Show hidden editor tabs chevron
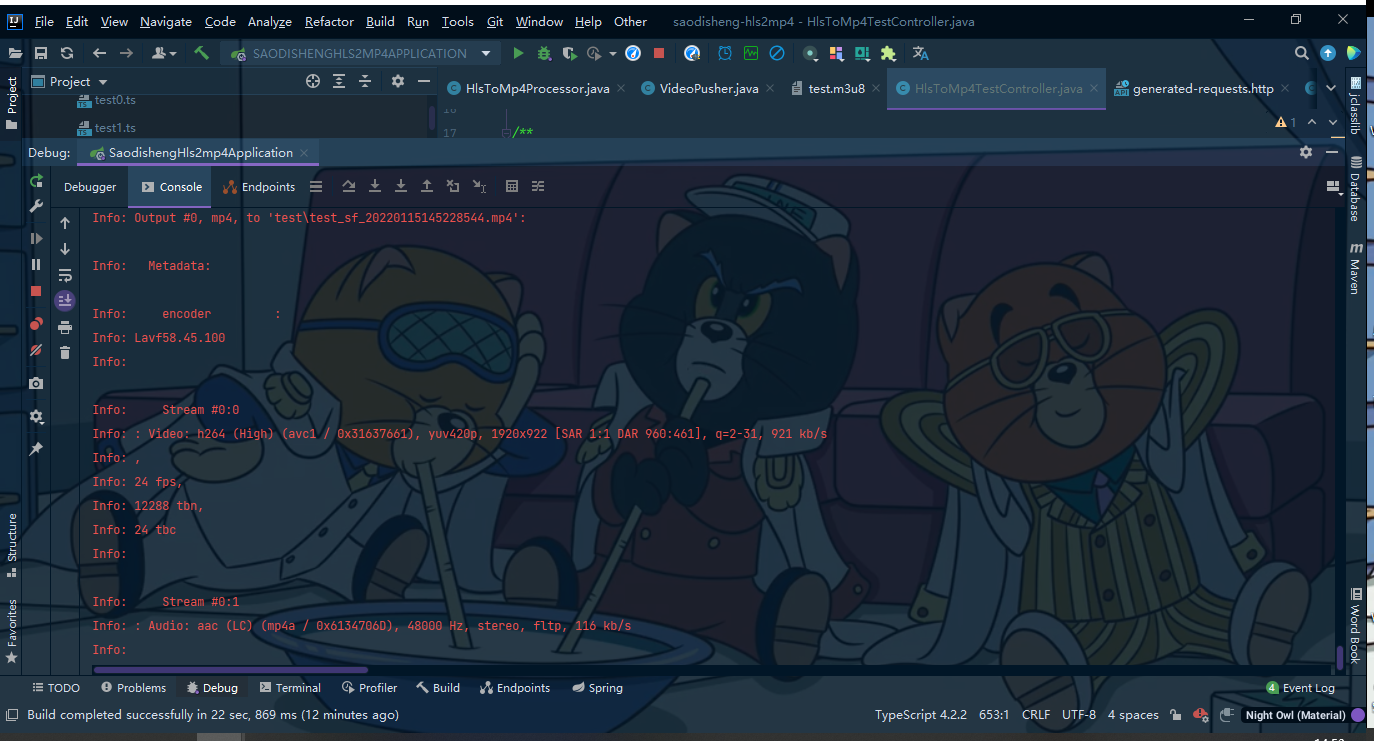 (x=1331, y=88)
